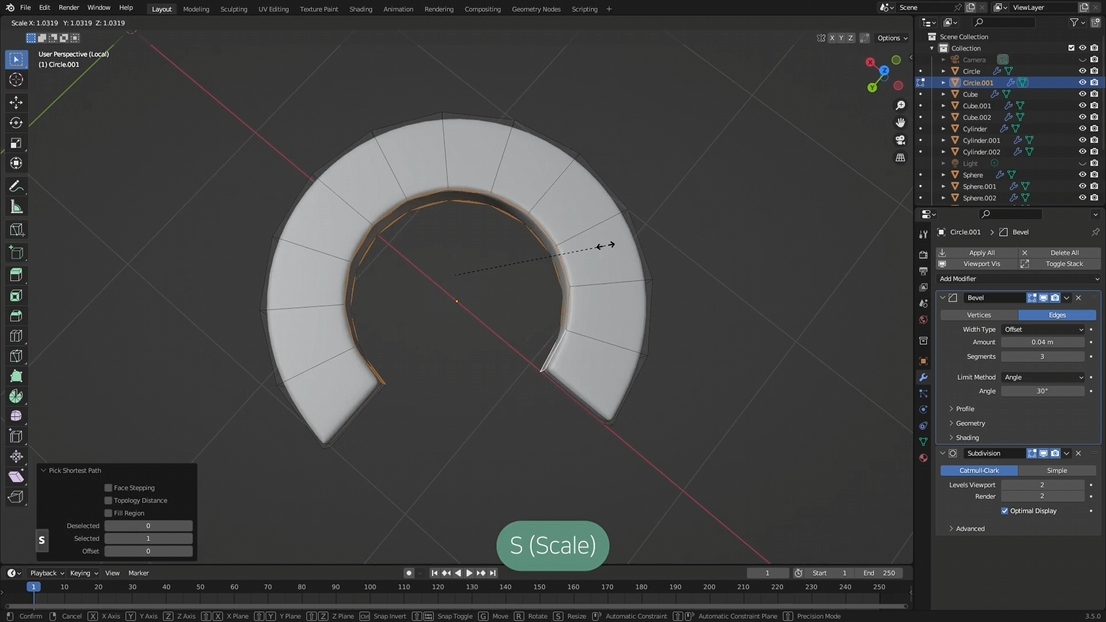Select the Shear tool
Image resolution: width=1106 pixels, height=622 pixels.
[x=16, y=477]
